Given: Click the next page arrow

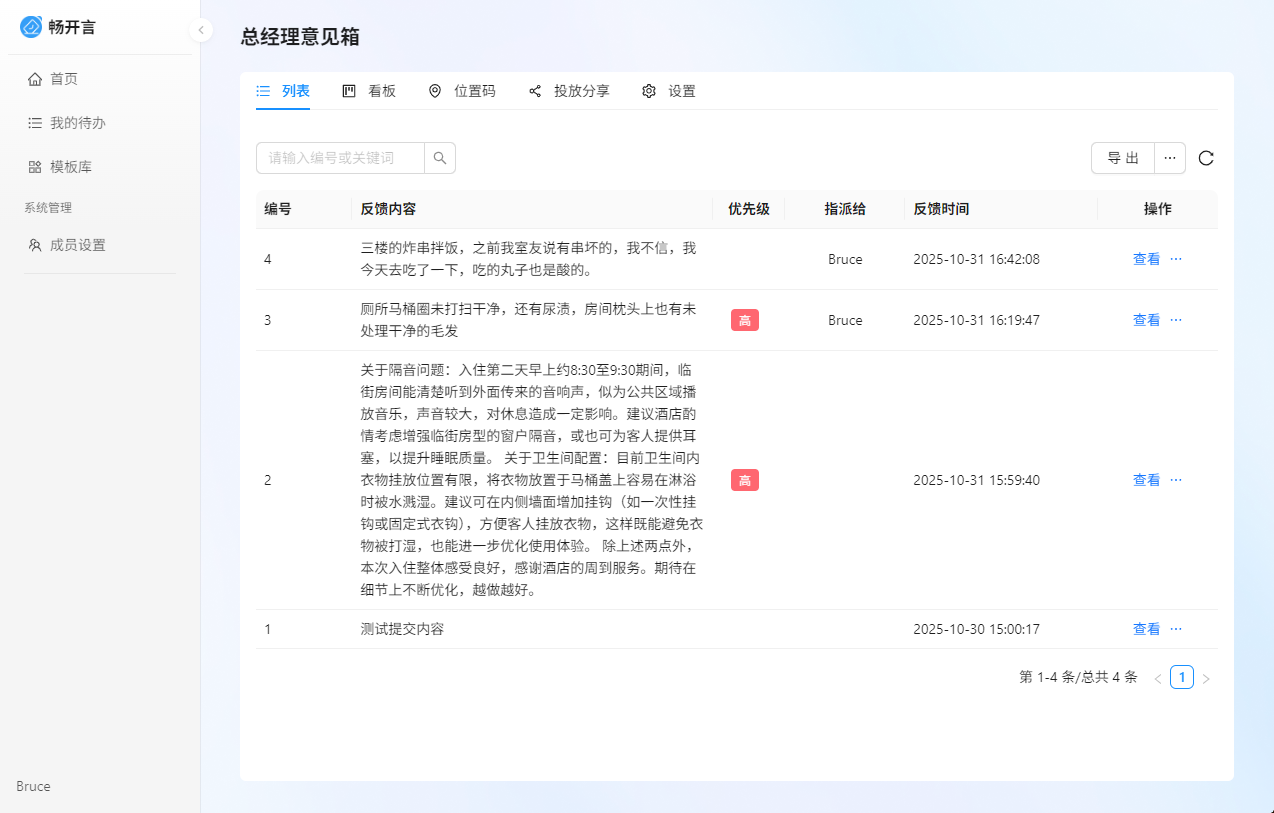Looking at the screenshot, I should click(x=1206, y=679).
